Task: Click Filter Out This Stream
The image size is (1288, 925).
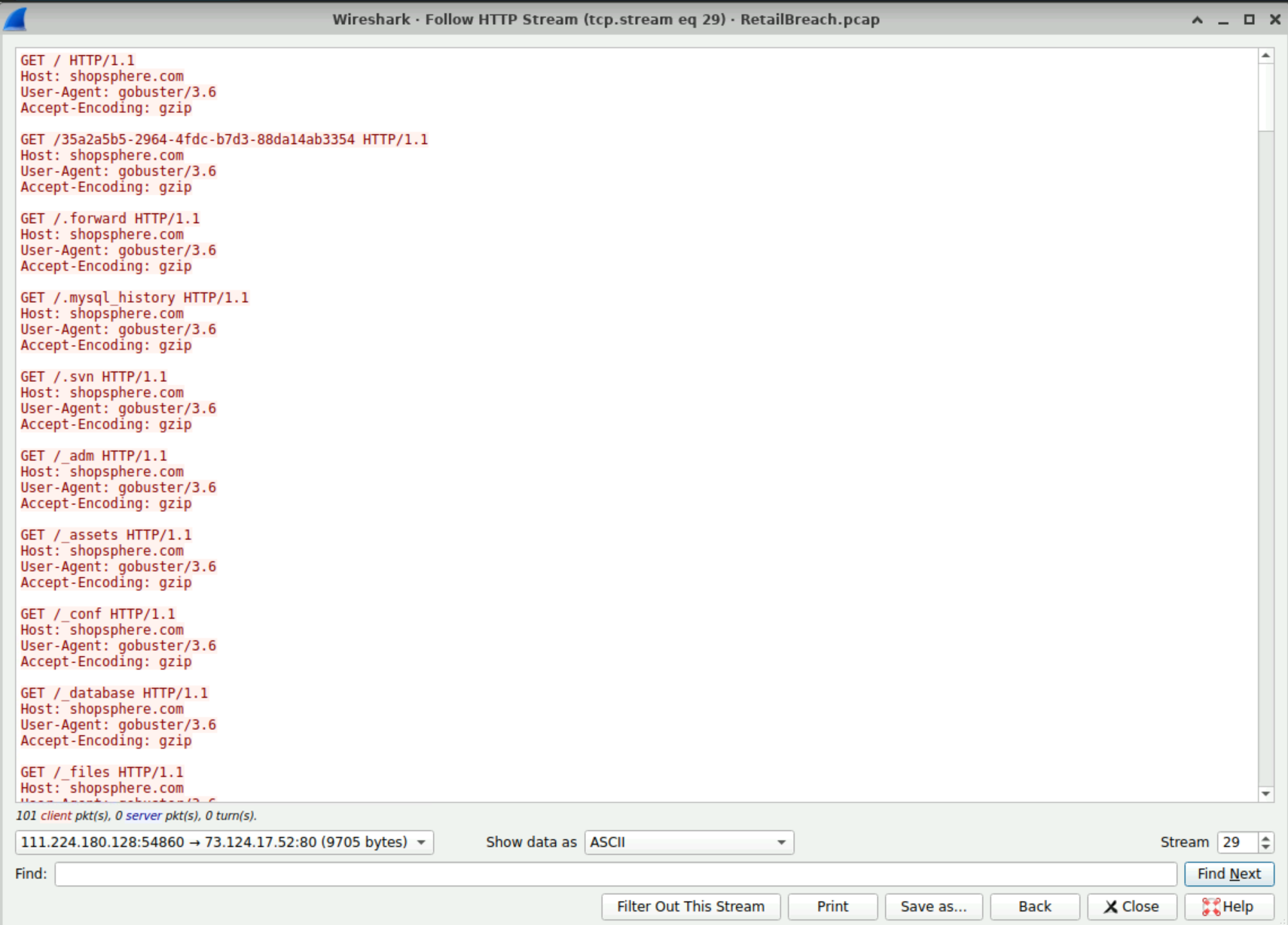Action: [x=691, y=906]
